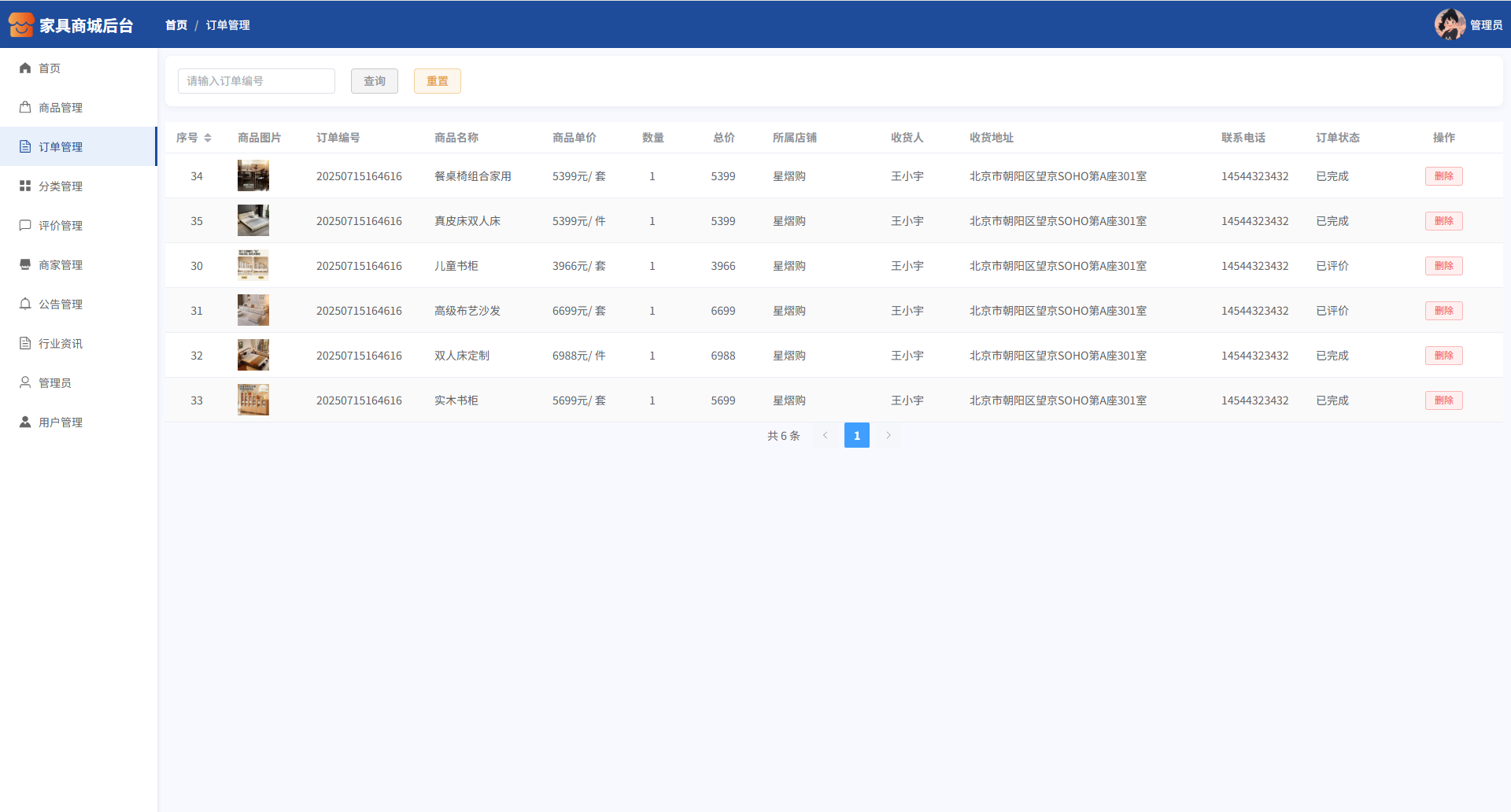Click the grid icon for 分类管理
Viewport: 1511px width, 812px height.
pyautogui.click(x=25, y=186)
